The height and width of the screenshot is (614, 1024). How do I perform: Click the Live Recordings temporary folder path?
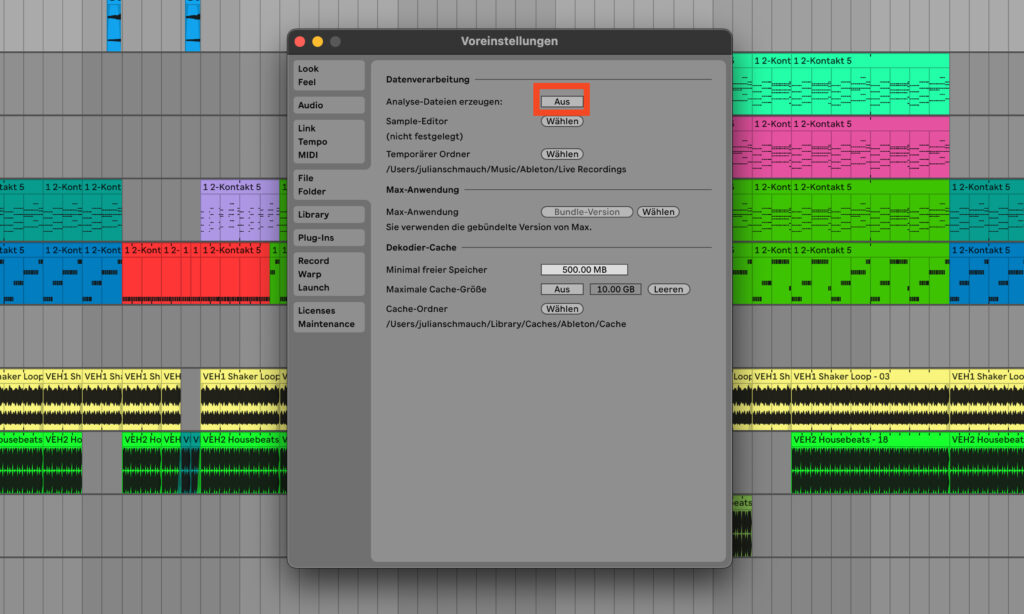pos(505,169)
